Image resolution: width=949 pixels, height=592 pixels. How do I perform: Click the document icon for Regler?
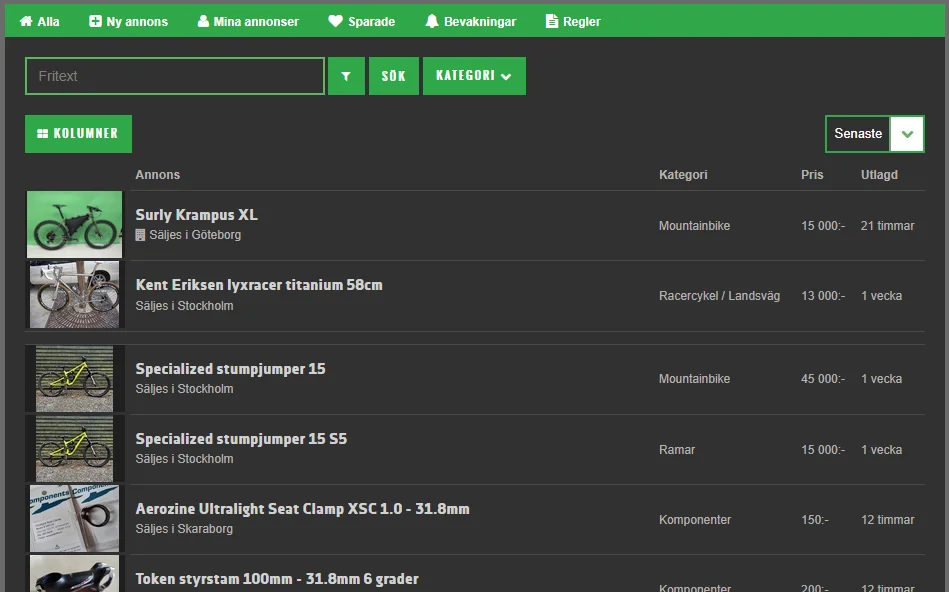[x=552, y=21]
